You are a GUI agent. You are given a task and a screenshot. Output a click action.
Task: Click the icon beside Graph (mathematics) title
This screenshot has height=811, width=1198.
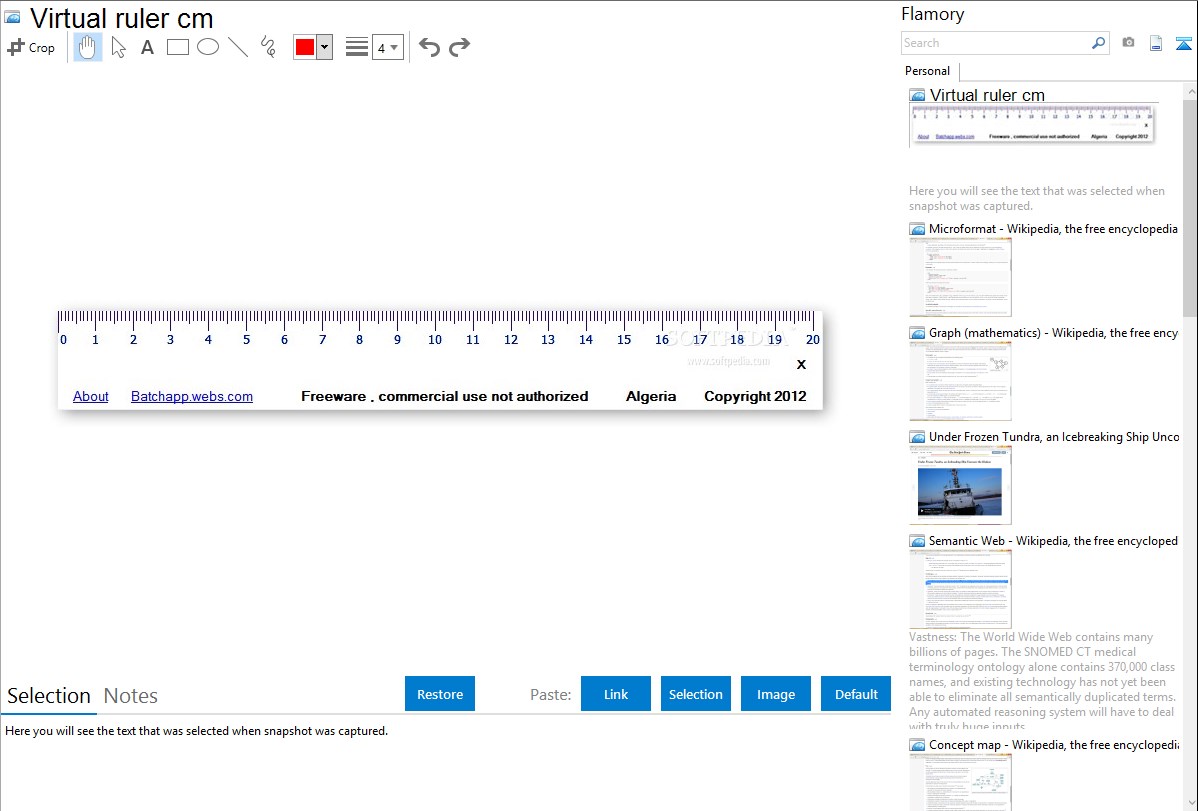tap(918, 333)
